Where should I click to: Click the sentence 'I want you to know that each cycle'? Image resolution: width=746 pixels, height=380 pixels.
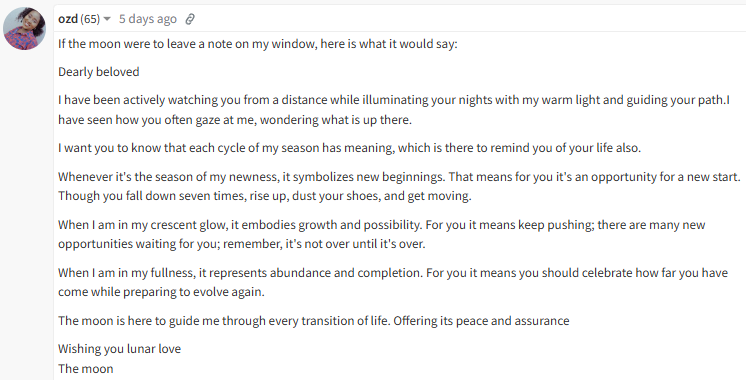click(350, 148)
